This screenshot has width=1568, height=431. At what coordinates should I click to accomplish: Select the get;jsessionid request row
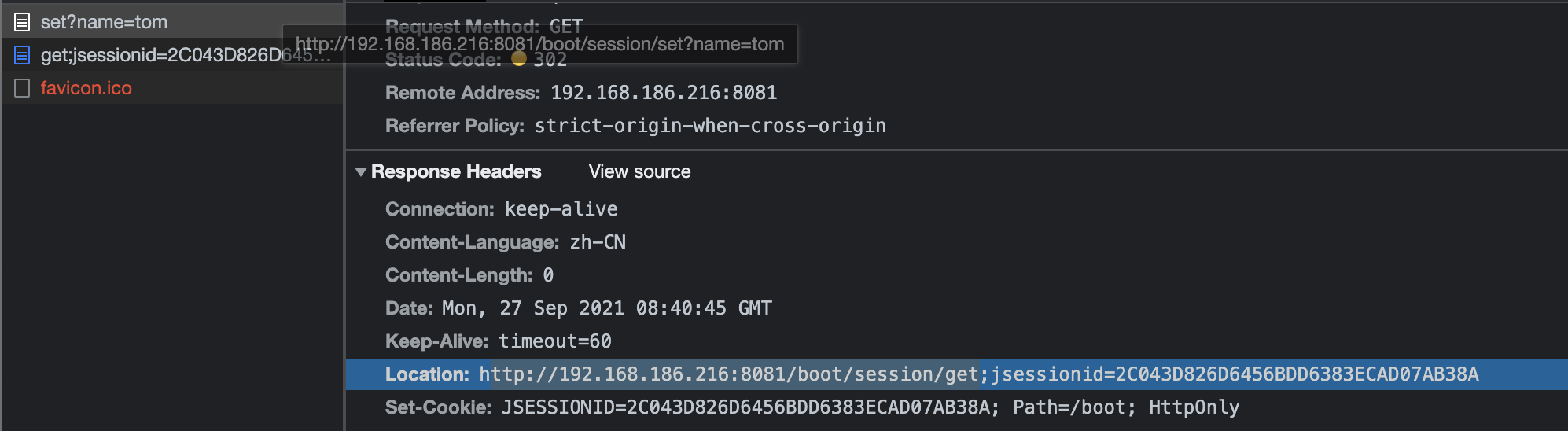pyautogui.click(x=172, y=55)
